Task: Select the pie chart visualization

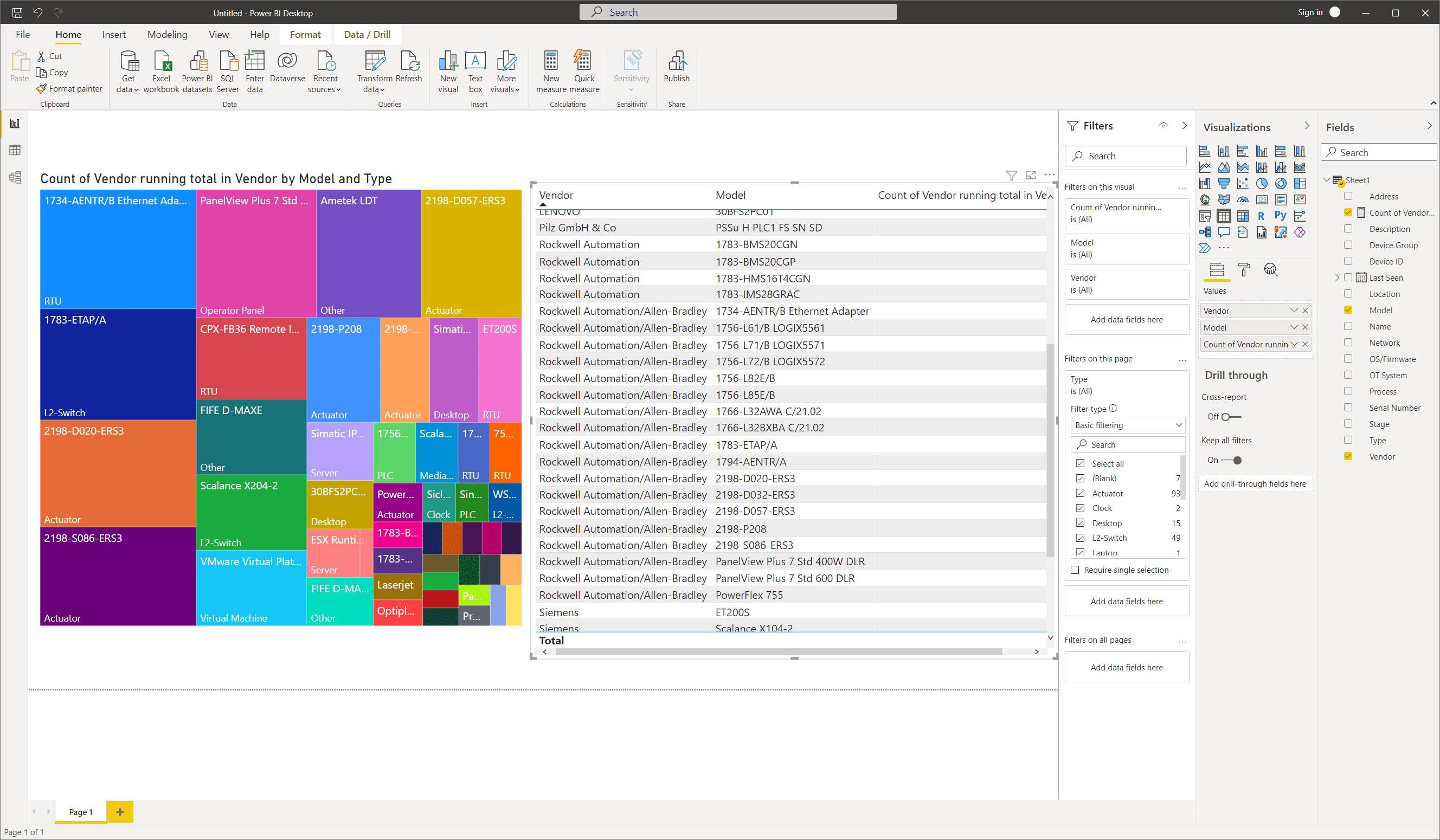Action: 1261,183
